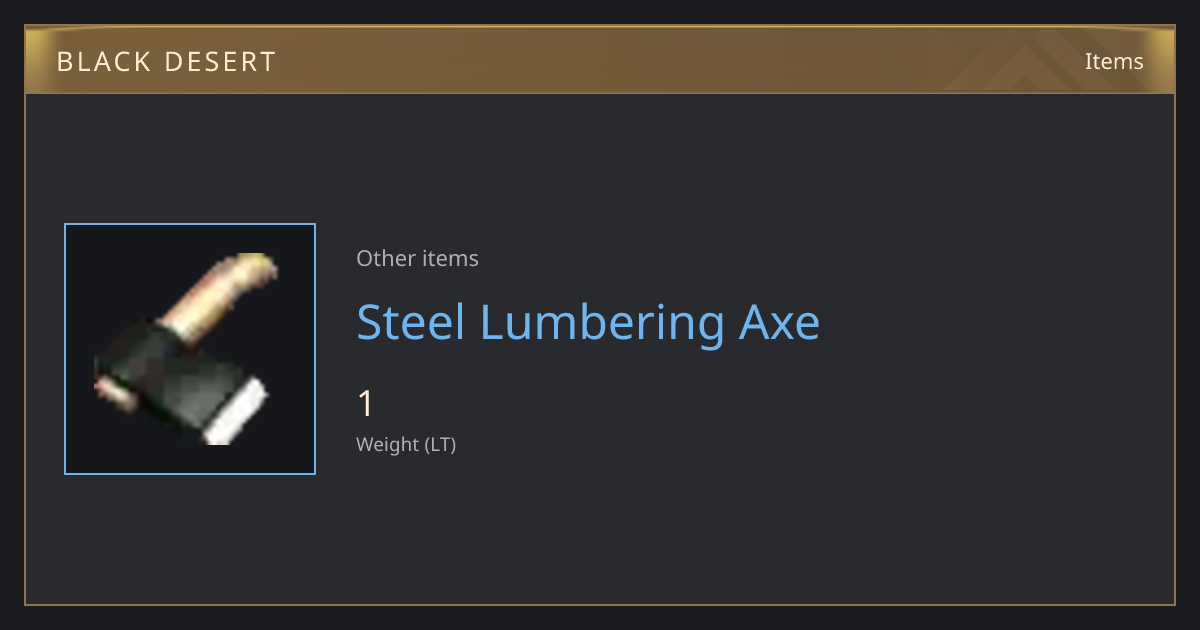Select the wooden handle of the axe image
The width and height of the screenshot is (1200, 630).
215,293
